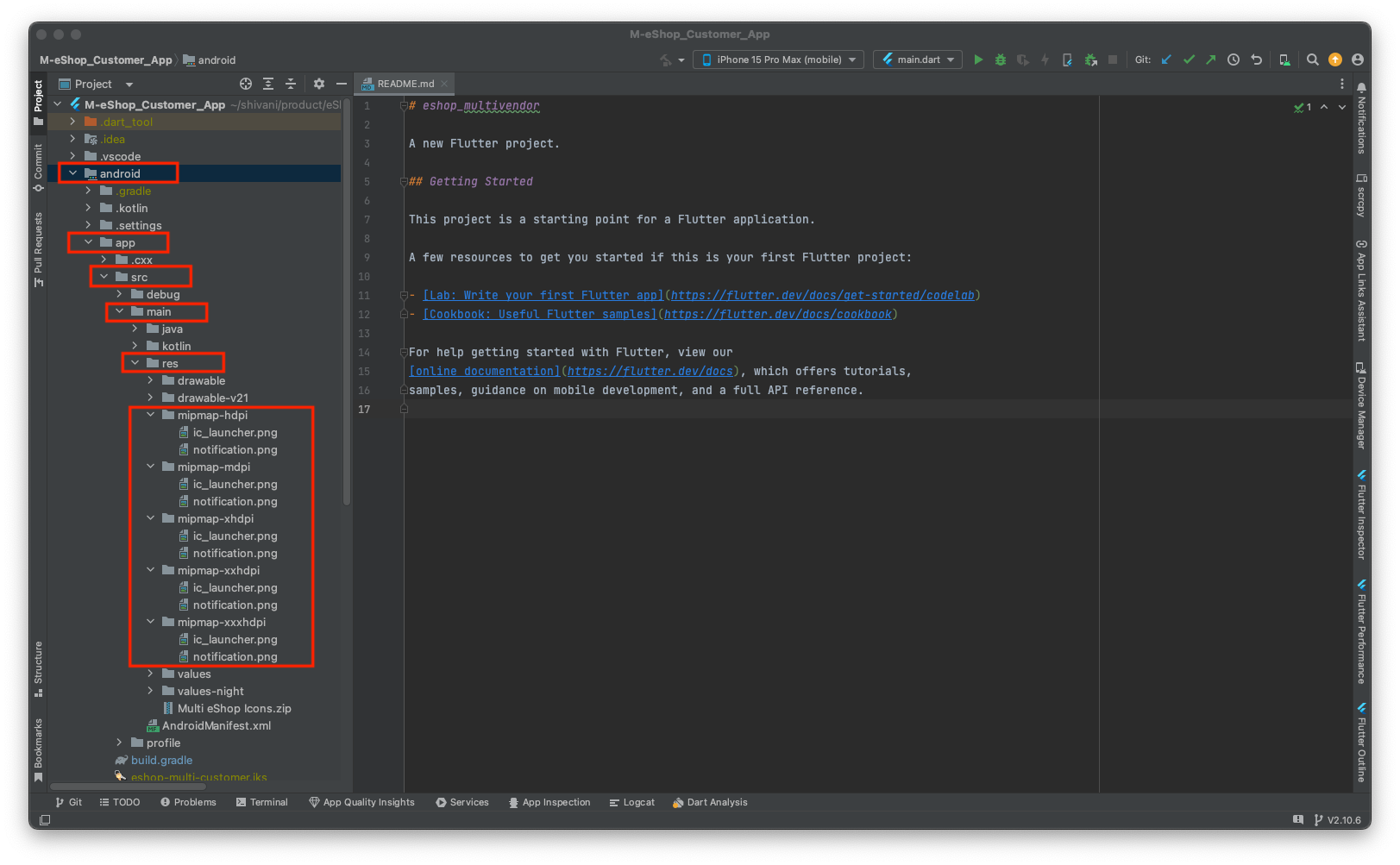Expand the values-night folder
Viewport: 1400px width, 865px height.
pyautogui.click(x=150, y=691)
